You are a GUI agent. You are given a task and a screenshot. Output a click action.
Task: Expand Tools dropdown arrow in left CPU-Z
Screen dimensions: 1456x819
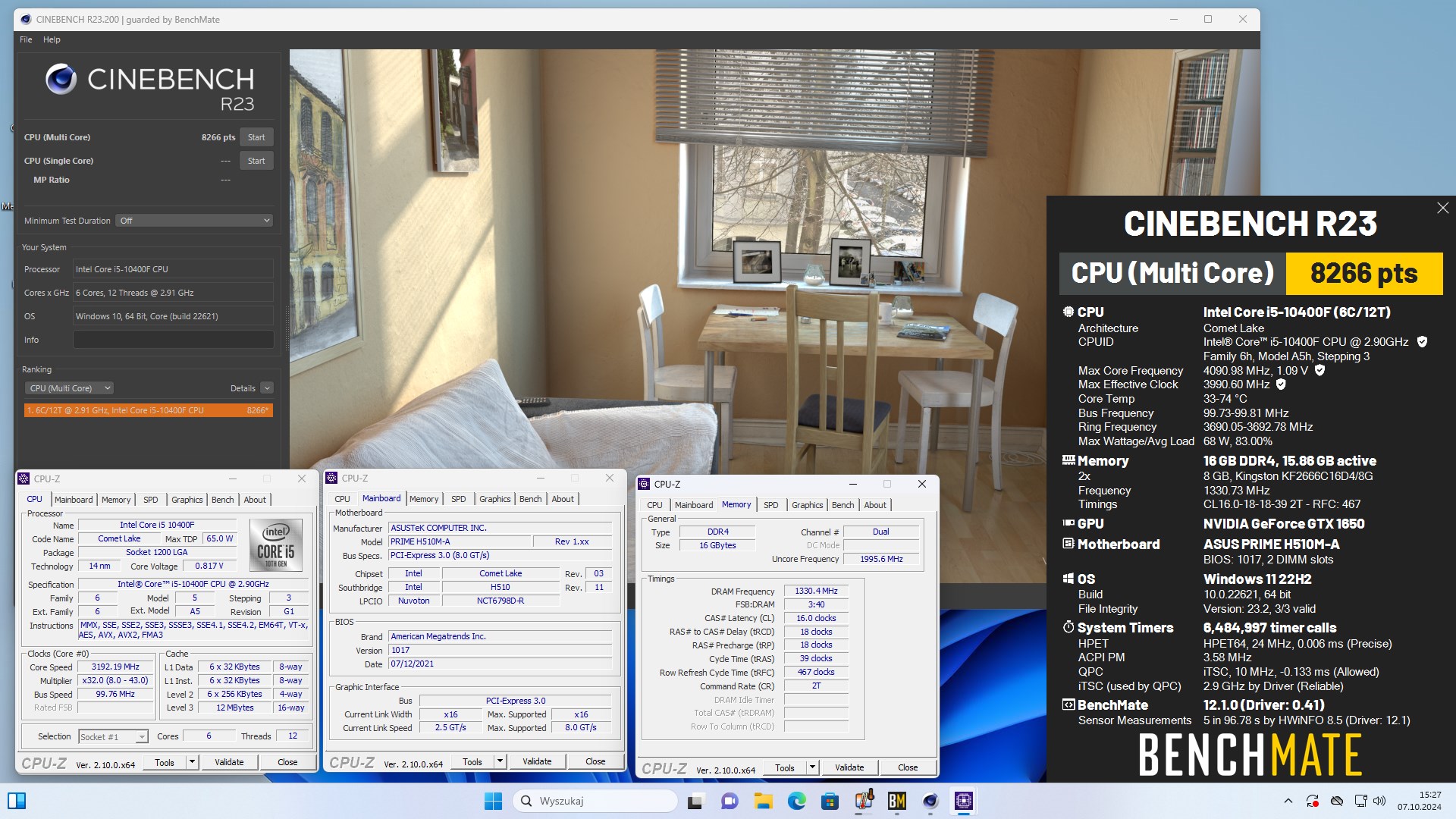(193, 762)
